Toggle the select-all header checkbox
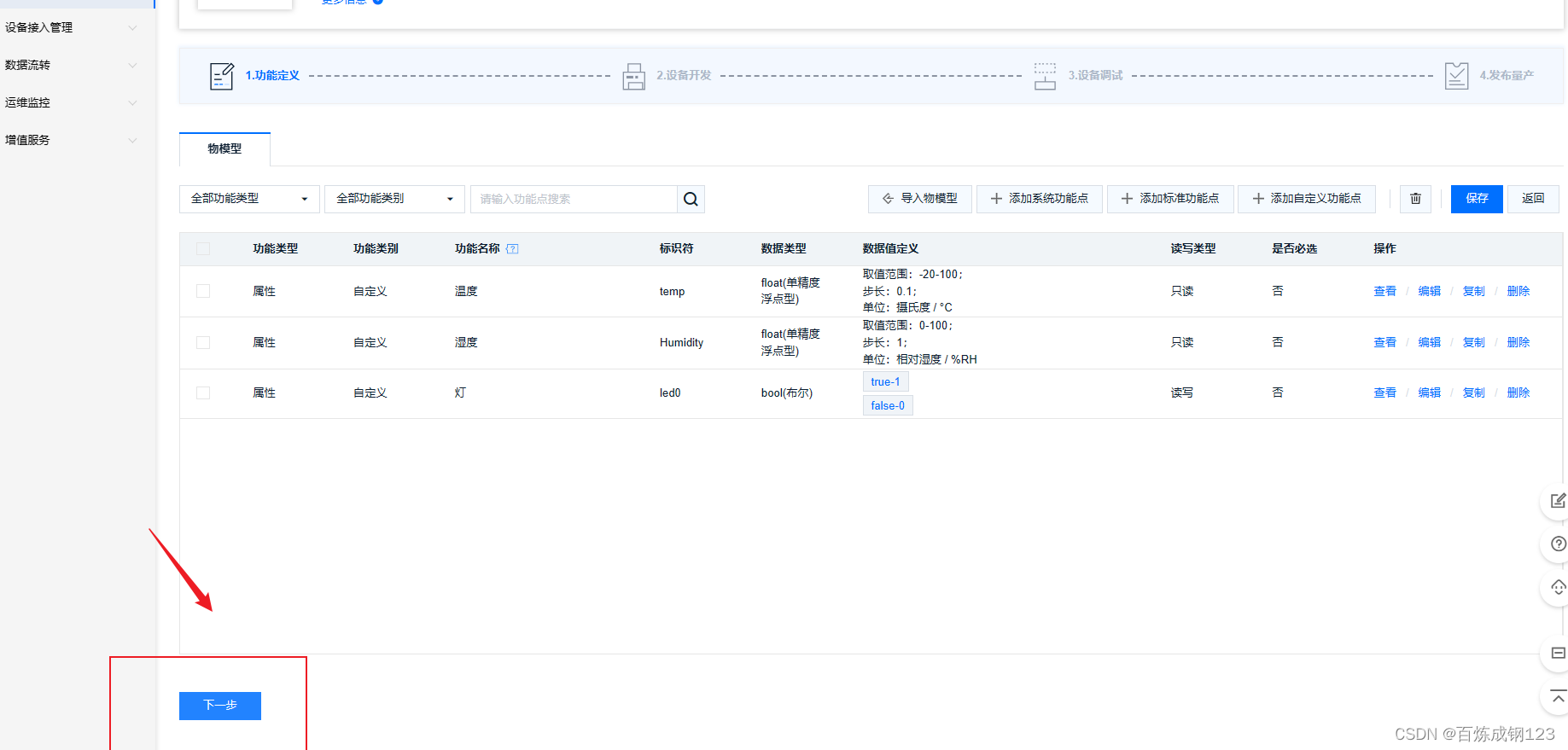This screenshot has height=750, width=1568. coord(203,249)
